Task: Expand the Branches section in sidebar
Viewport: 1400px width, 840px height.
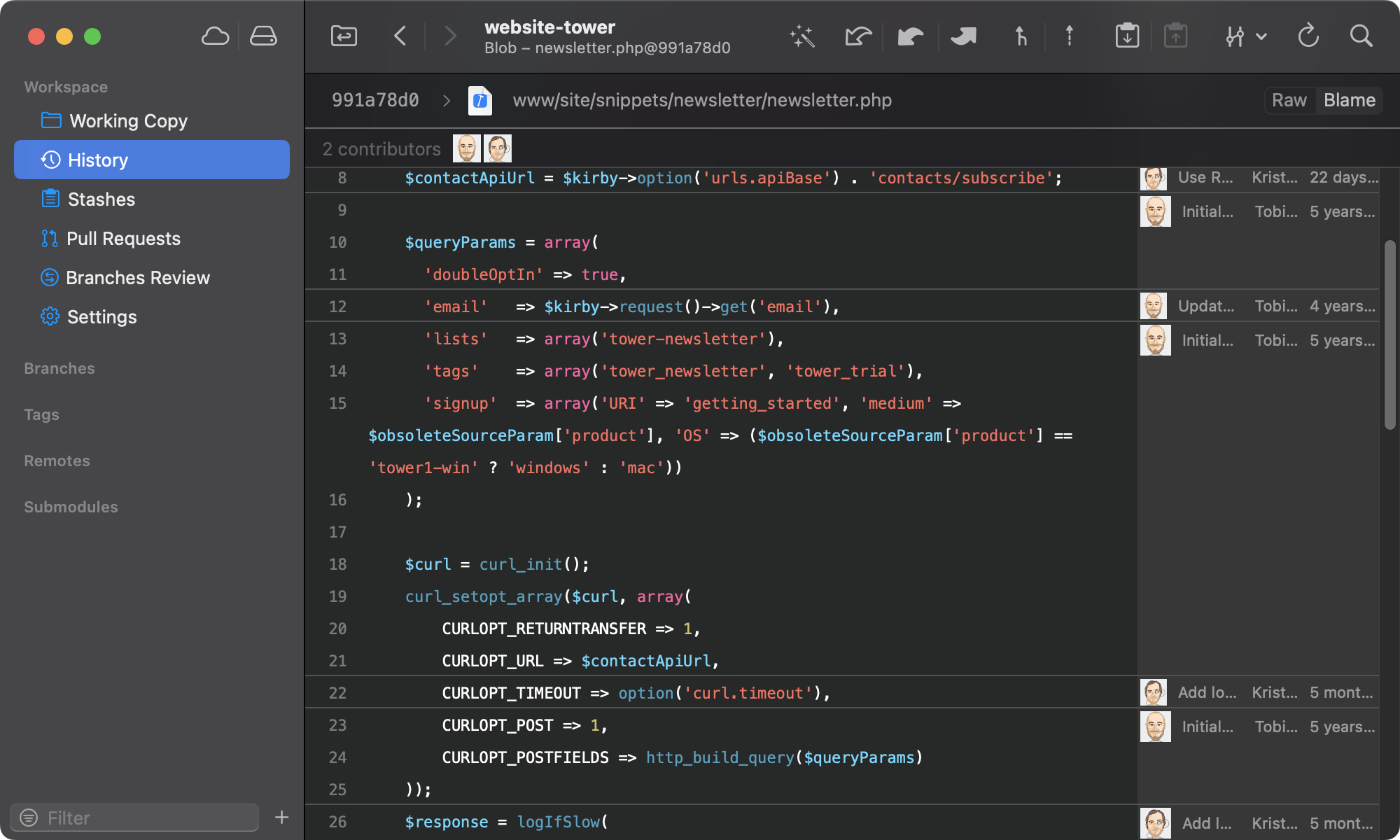Action: (58, 368)
